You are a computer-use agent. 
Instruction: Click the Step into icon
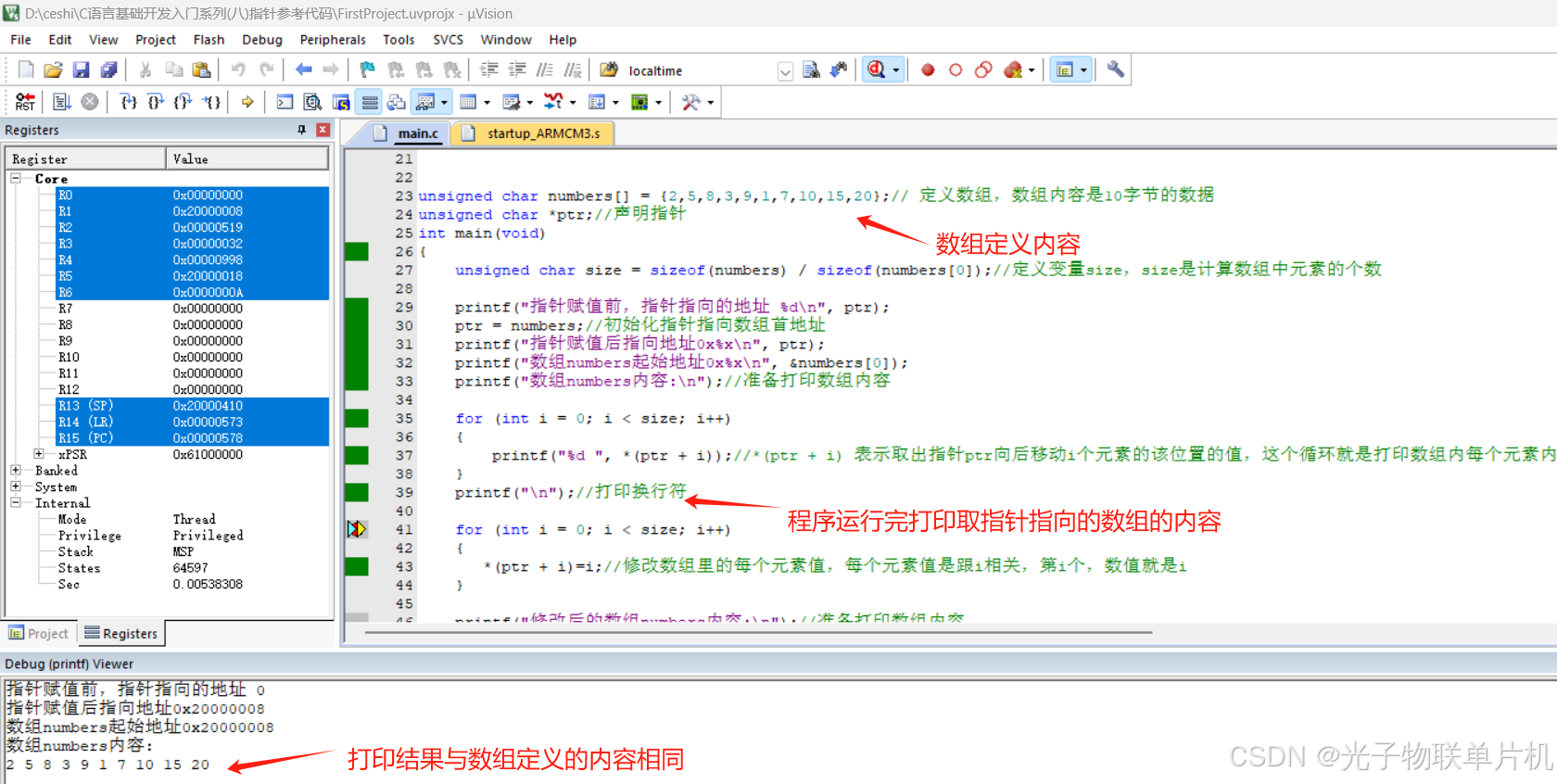pyautogui.click(x=128, y=102)
